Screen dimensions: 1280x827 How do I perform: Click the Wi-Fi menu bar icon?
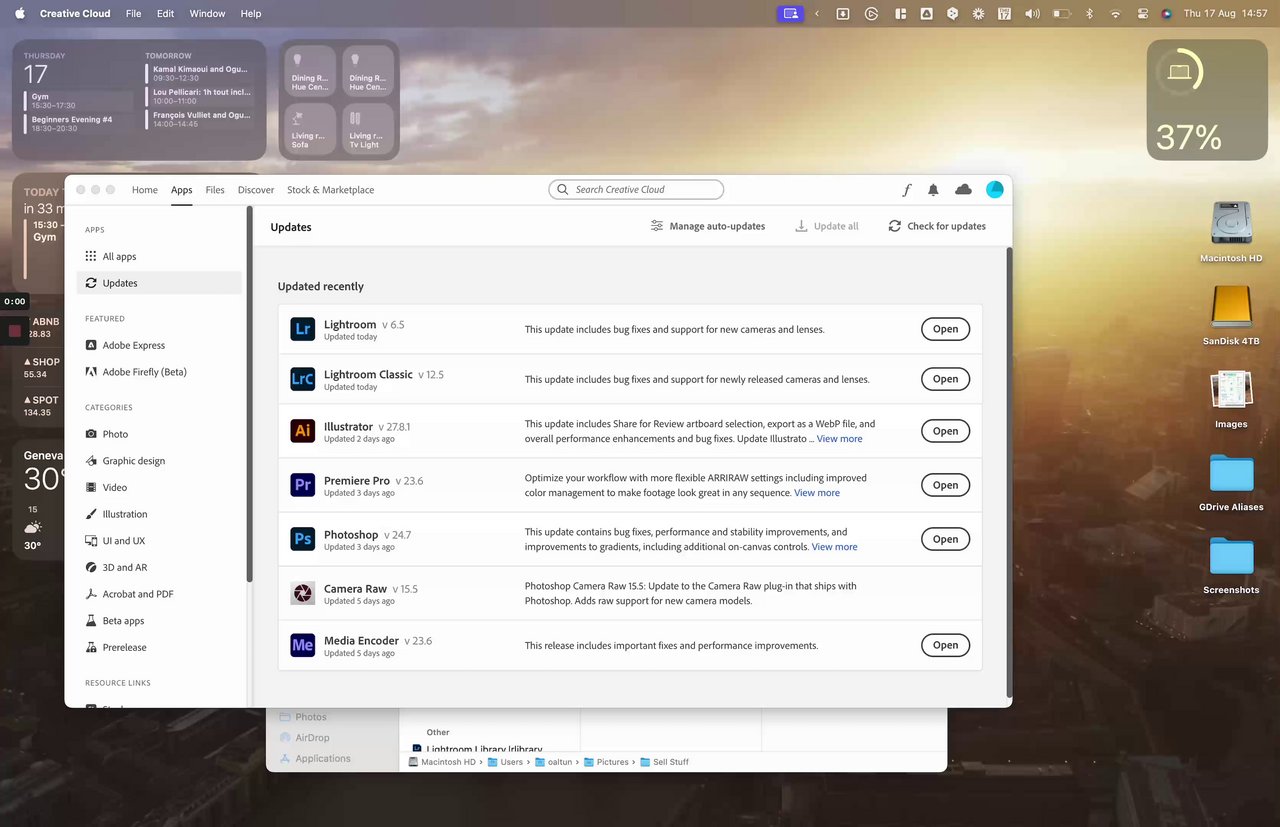pyautogui.click(x=1116, y=14)
